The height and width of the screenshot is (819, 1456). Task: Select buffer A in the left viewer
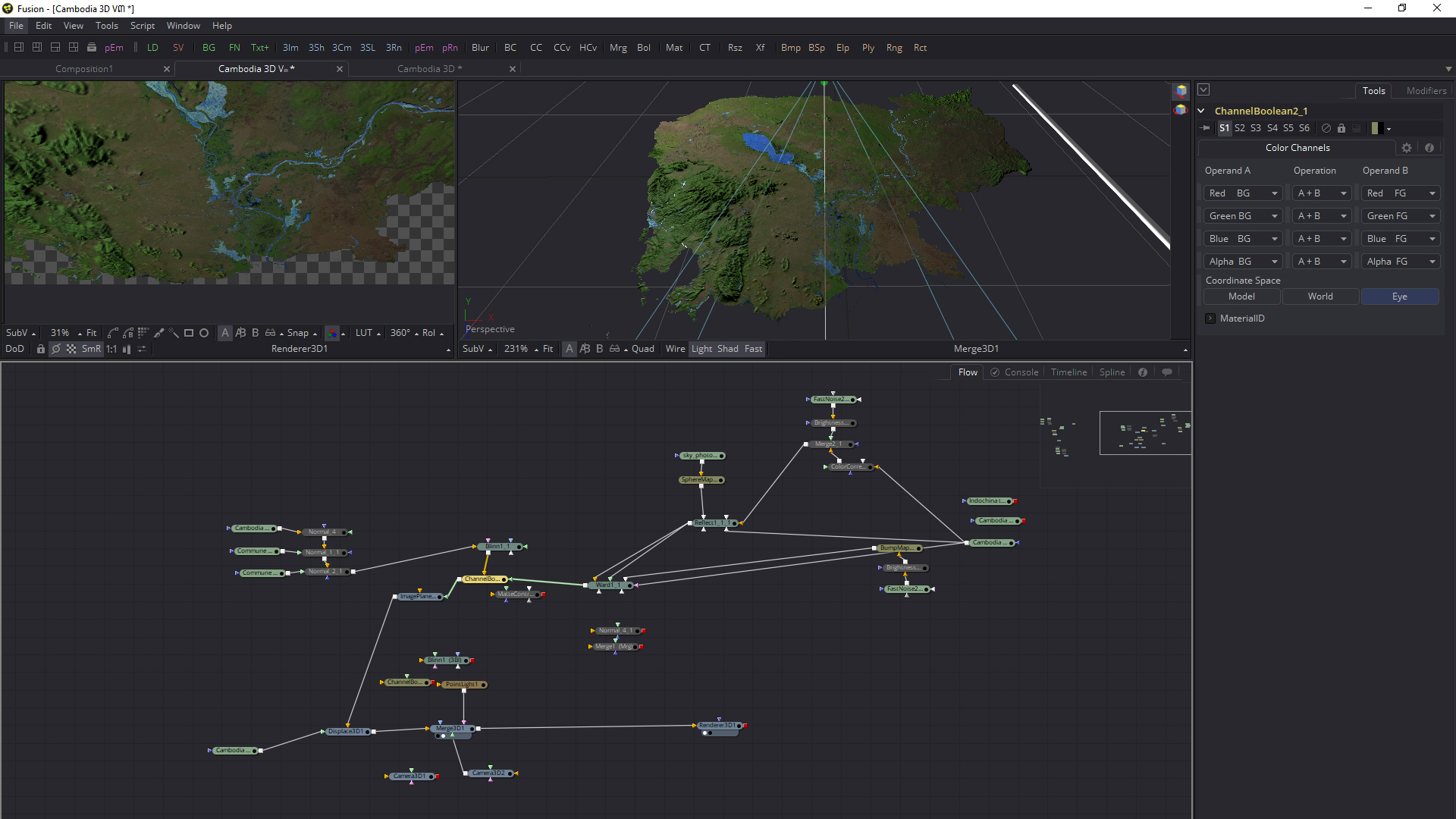pyautogui.click(x=225, y=333)
